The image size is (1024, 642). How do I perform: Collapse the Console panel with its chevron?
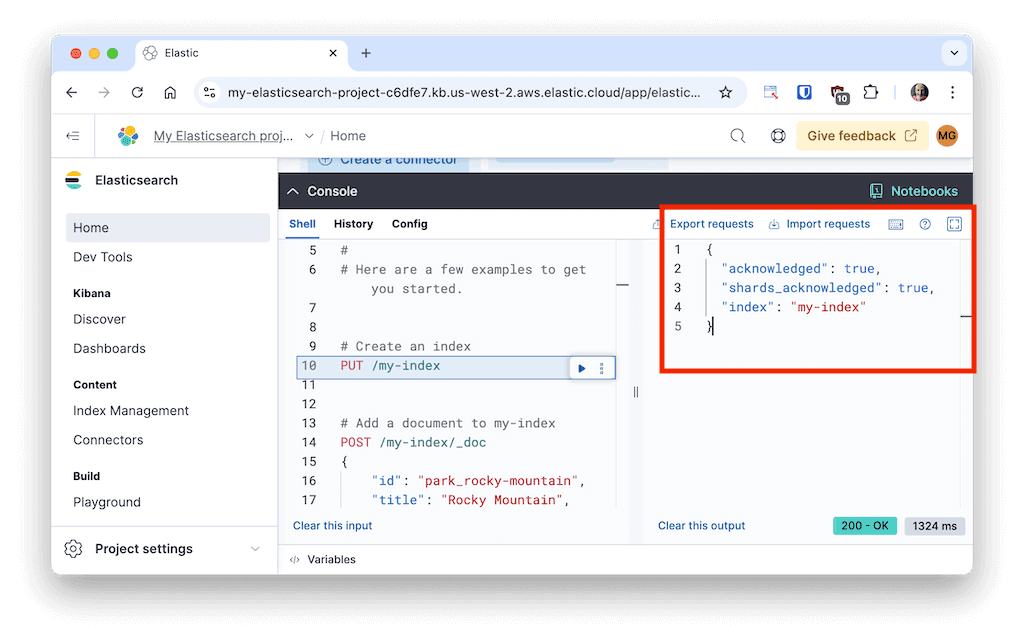point(292,190)
